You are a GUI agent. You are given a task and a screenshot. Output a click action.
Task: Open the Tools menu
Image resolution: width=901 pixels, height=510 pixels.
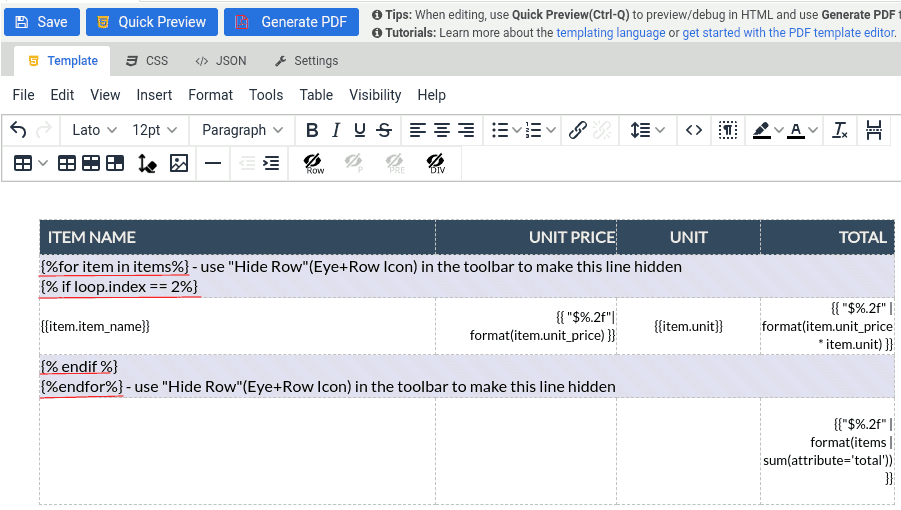pyautogui.click(x=266, y=95)
